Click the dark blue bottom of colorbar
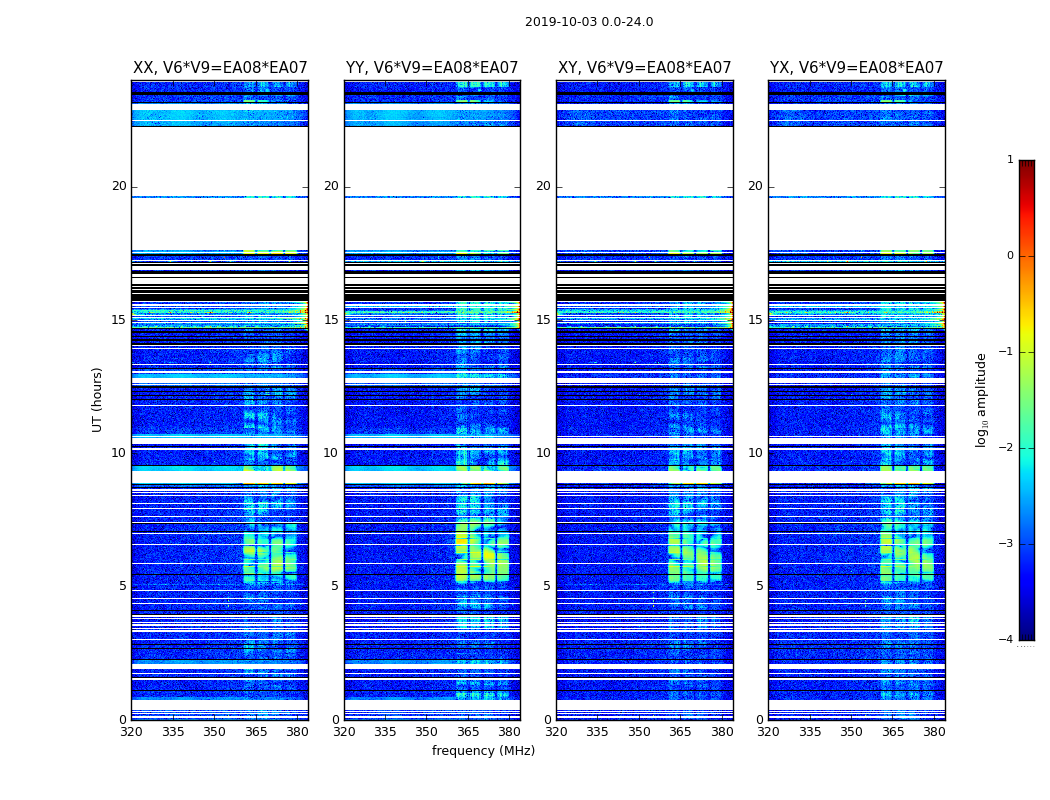Screen dimensions: 1050x800 point(1026,632)
